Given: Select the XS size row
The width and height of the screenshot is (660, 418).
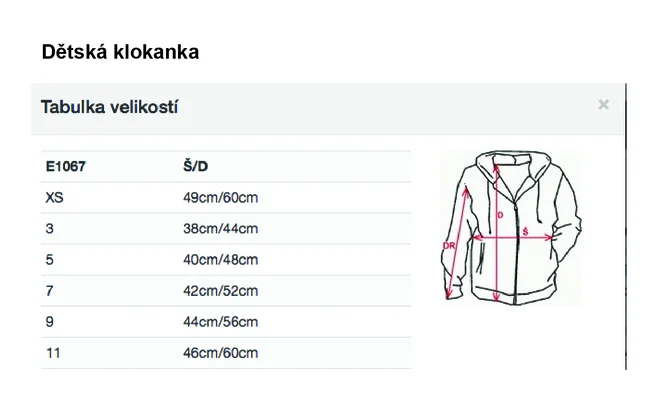Looking at the screenshot, I should pyautogui.click(x=226, y=197).
